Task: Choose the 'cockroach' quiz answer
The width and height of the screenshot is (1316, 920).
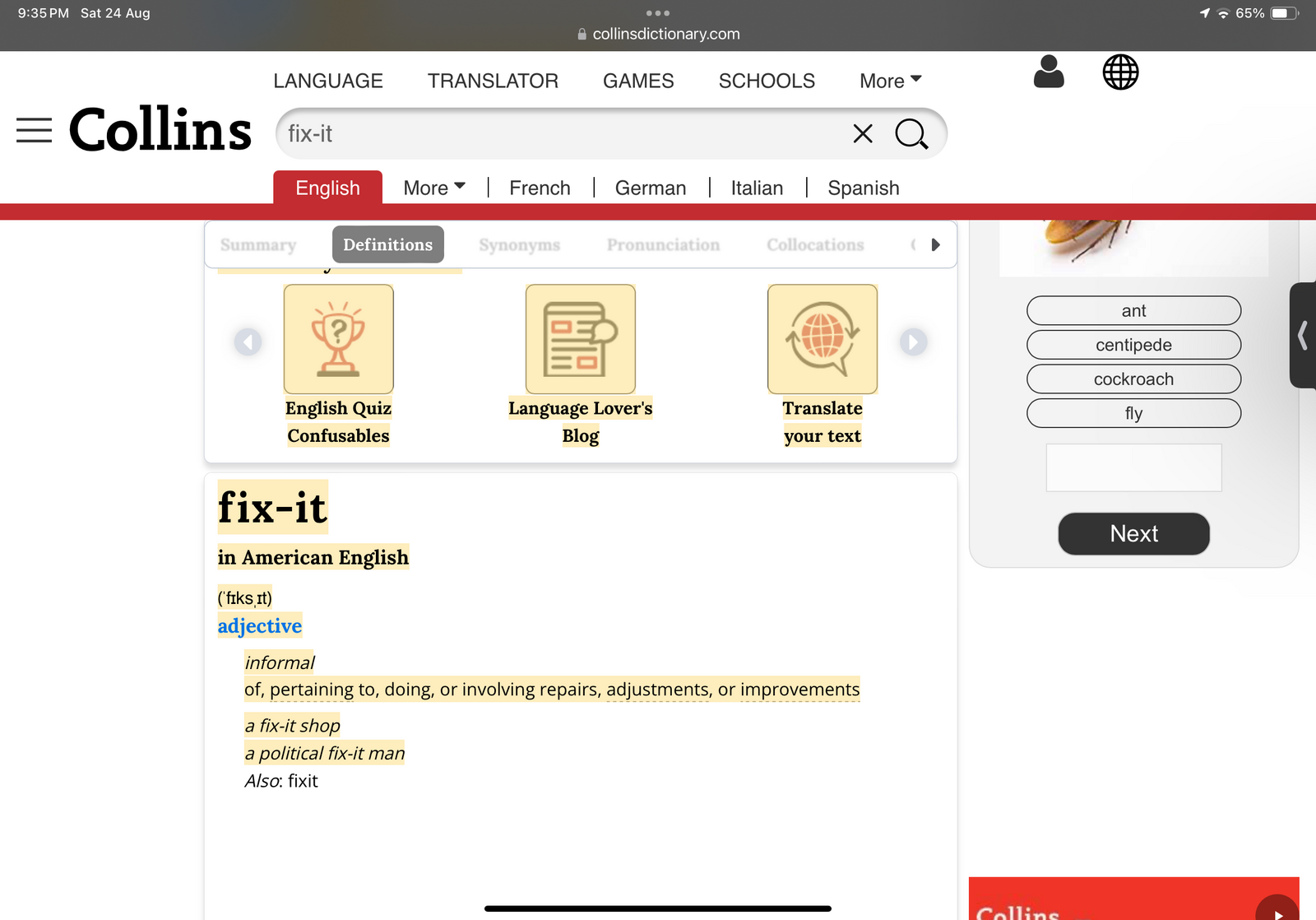Action: click(x=1133, y=379)
